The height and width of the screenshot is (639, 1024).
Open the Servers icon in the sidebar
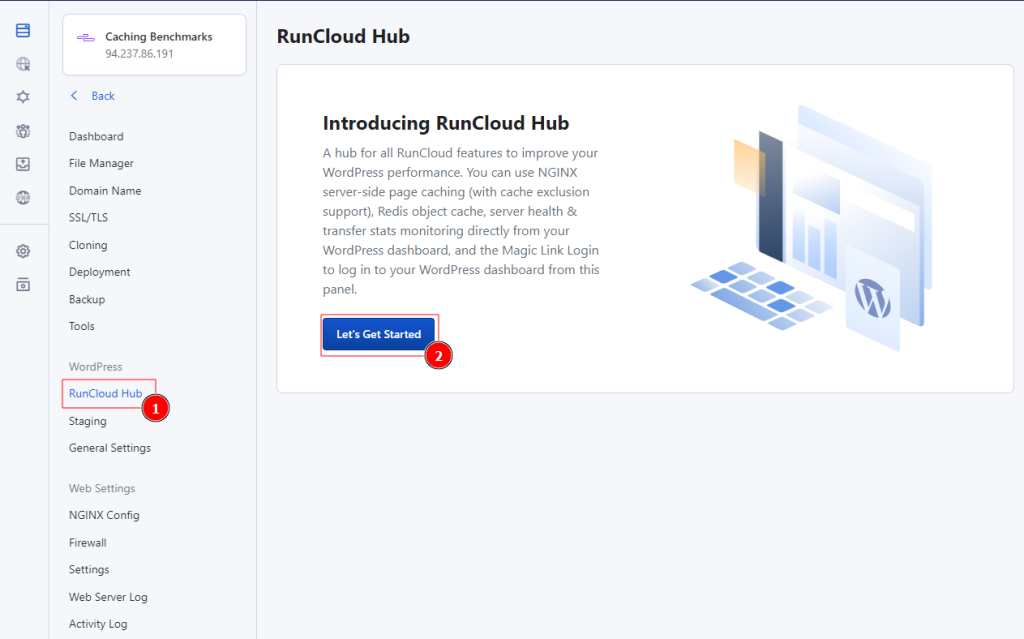(x=23, y=31)
